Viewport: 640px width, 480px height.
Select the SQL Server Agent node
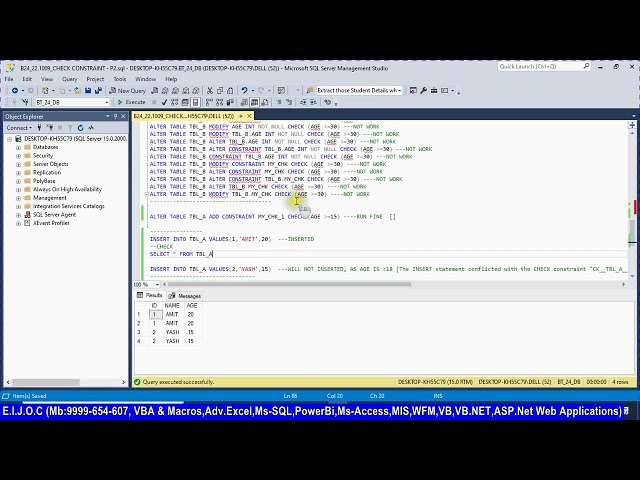[54, 215]
